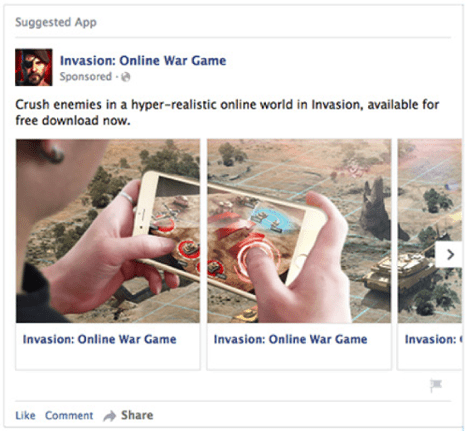Click the Sponsored label
Viewport: 470px width, 431px height.
click(86, 77)
